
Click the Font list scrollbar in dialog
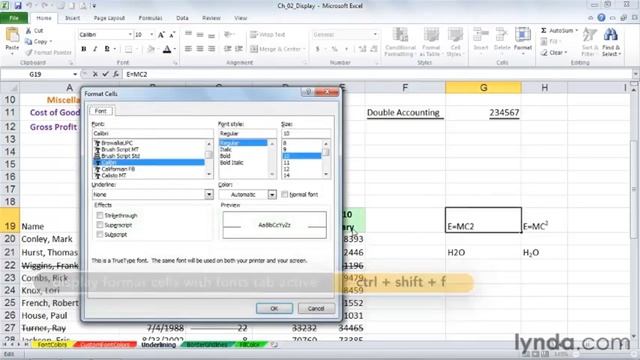209,159
